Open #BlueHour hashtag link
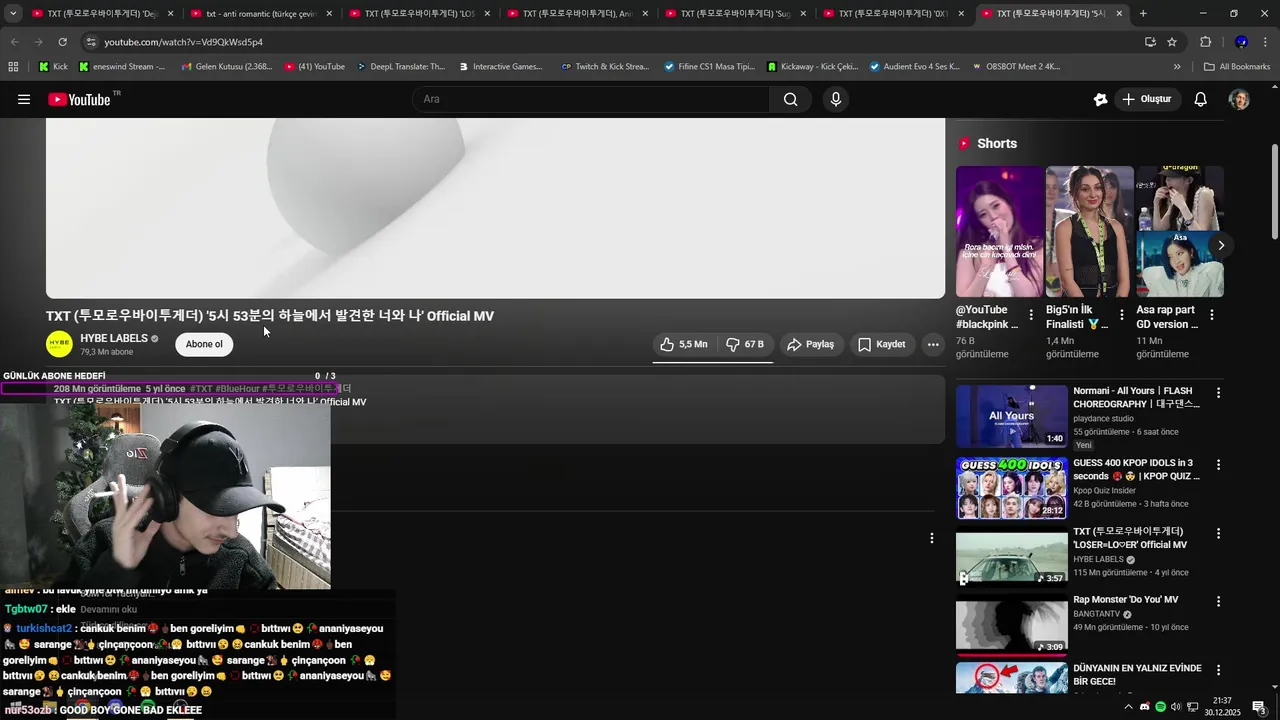Image resolution: width=1280 pixels, height=720 pixels. (x=238, y=389)
